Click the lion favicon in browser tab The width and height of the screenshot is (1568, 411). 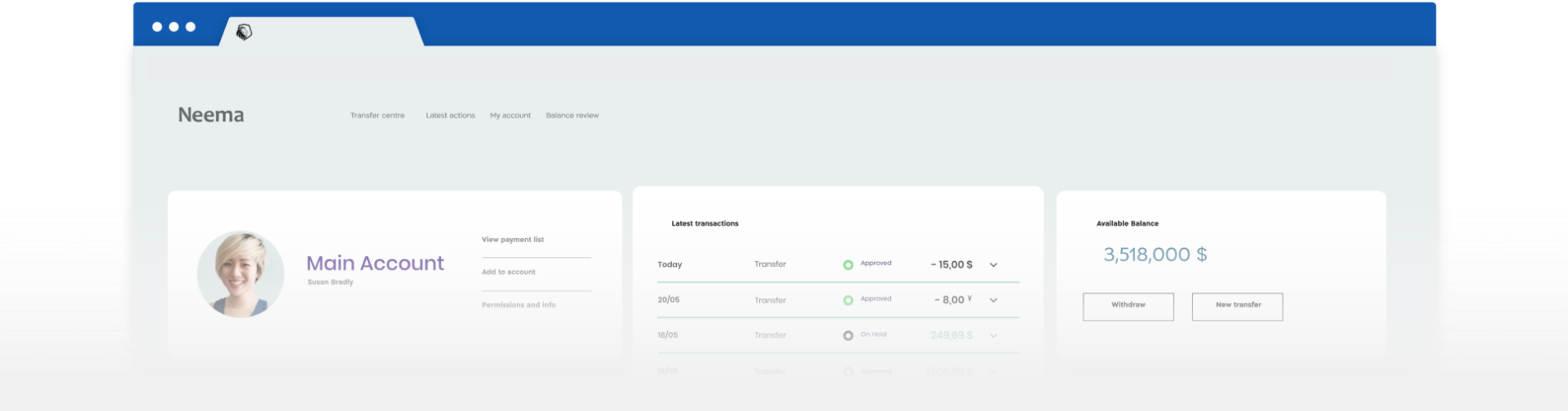(244, 32)
